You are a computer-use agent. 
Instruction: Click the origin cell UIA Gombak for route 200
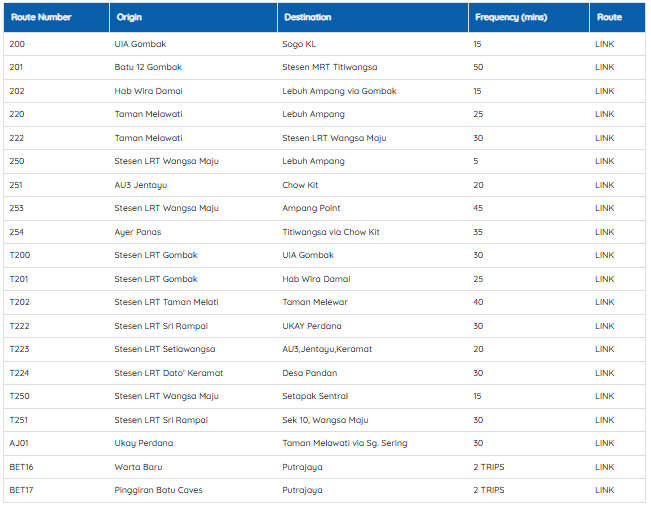coord(142,44)
